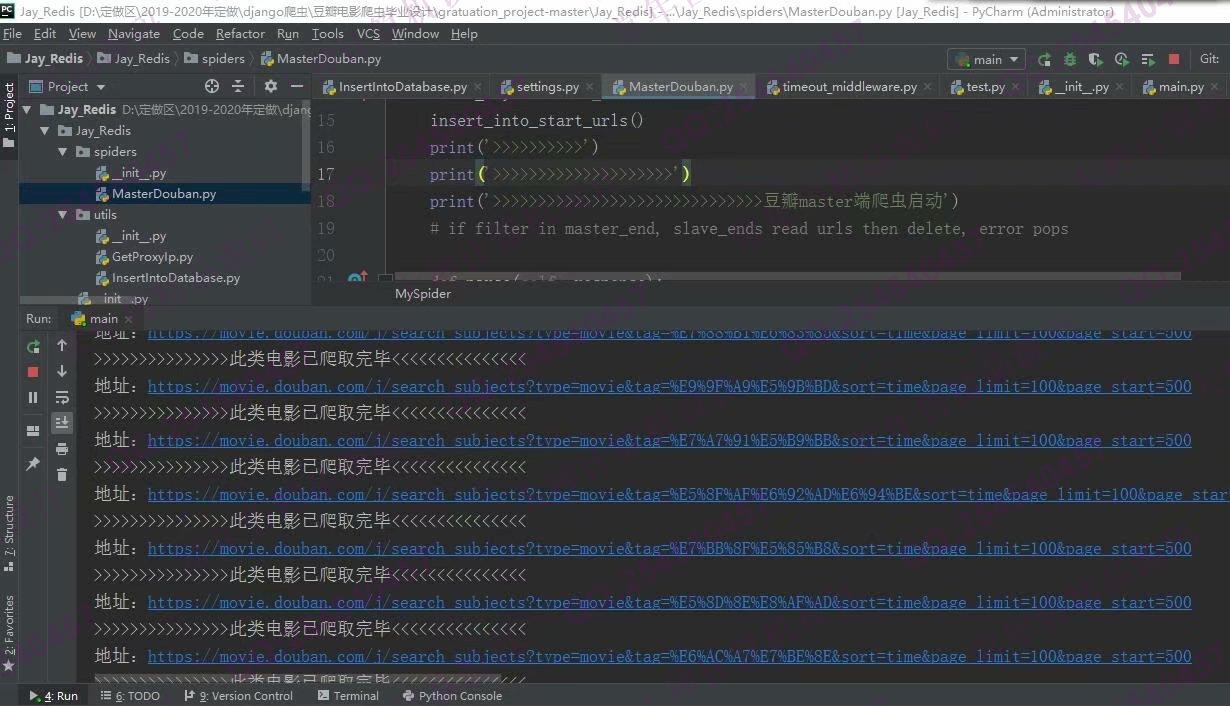Viewport: 1230px width, 706px height.
Task: Close the MasterDouban.py editor tab
Action: click(745, 87)
